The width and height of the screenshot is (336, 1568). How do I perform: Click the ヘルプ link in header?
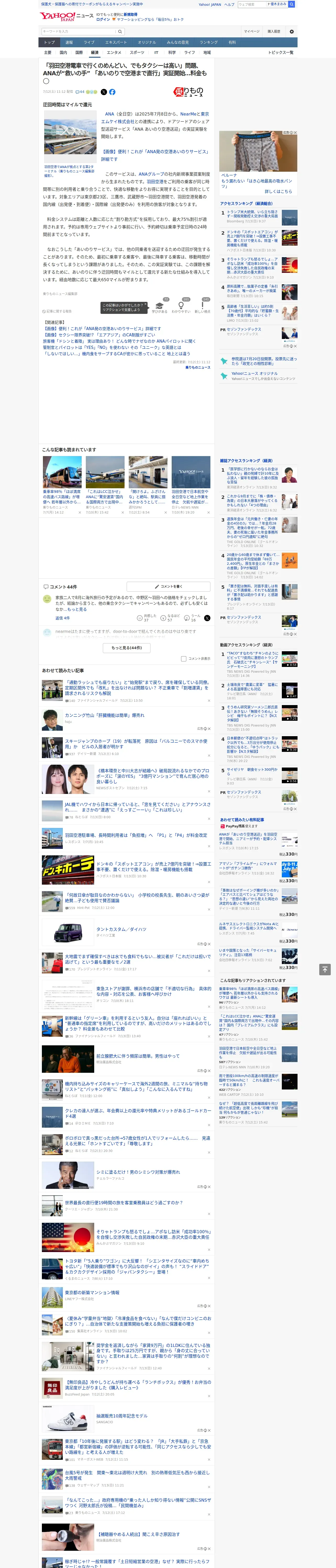229,4
